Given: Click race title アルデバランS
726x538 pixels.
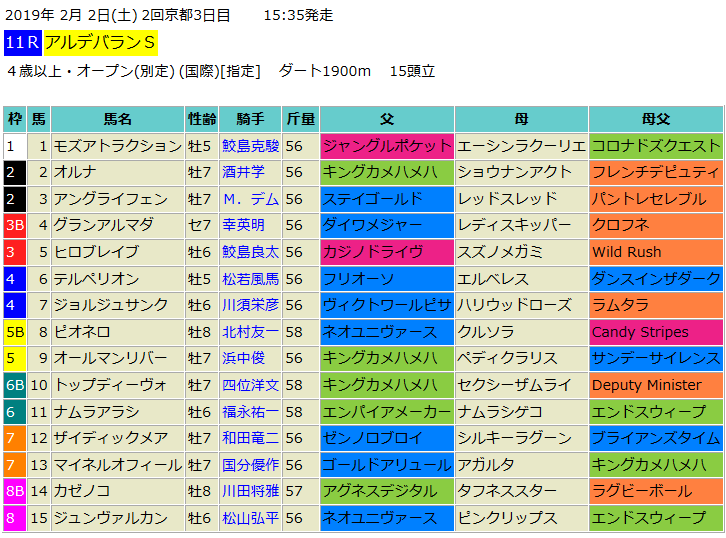Looking at the screenshot, I should coord(100,43).
